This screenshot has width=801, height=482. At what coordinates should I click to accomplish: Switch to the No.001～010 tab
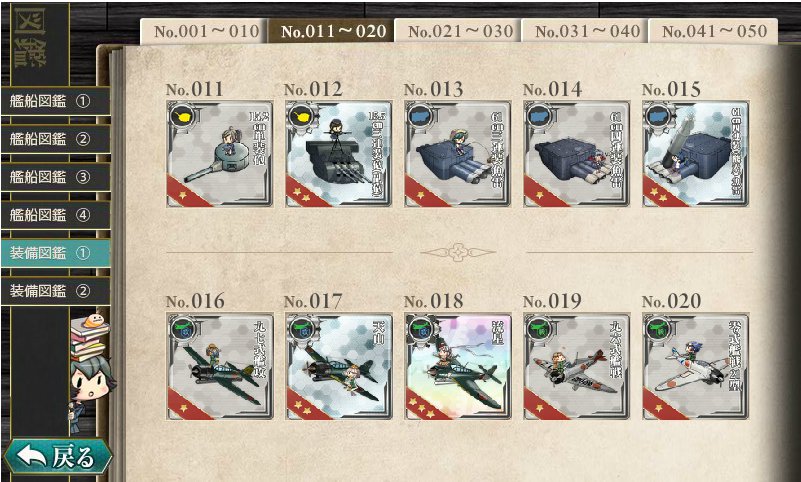tap(204, 31)
